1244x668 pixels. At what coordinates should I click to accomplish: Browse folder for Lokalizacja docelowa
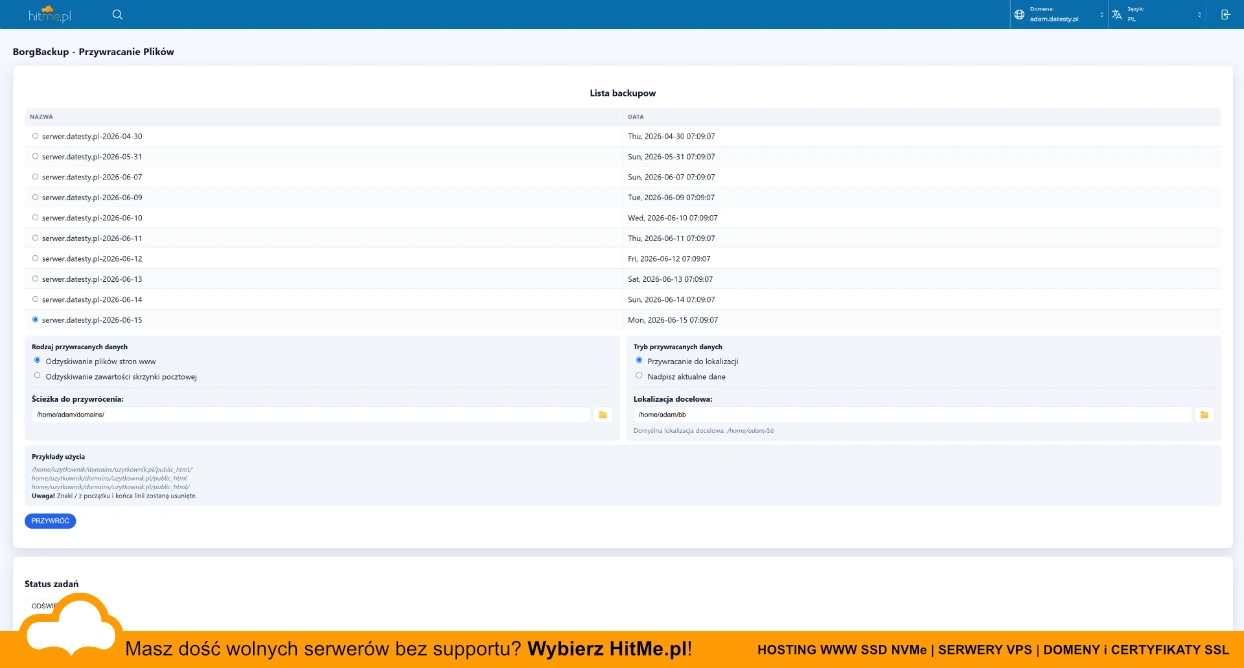(1204, 414)
